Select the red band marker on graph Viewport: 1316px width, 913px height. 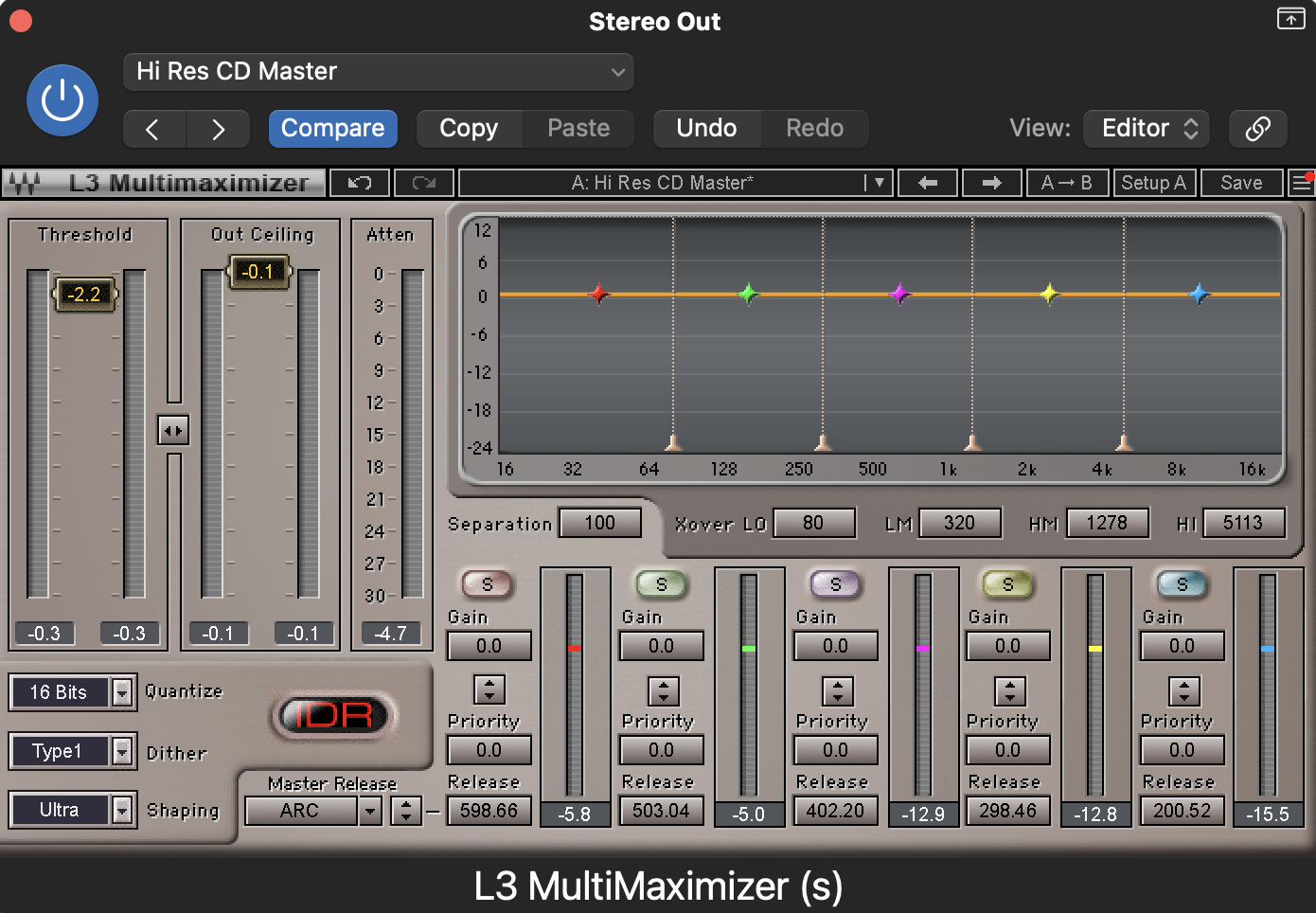coord(598,294)
